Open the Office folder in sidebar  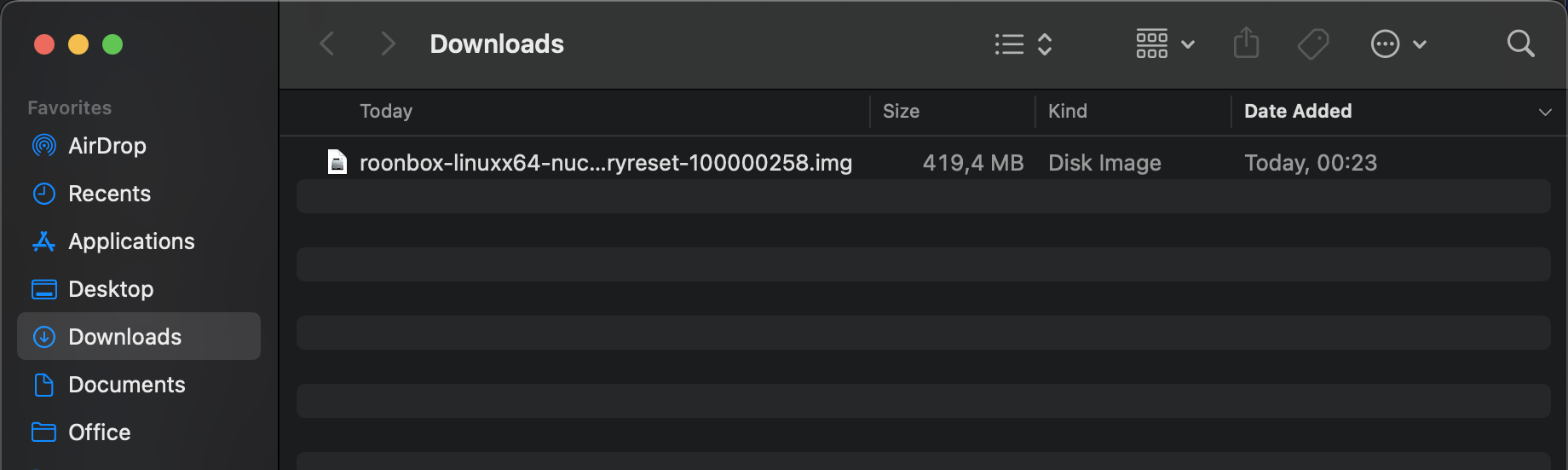(x=99, y=432)
